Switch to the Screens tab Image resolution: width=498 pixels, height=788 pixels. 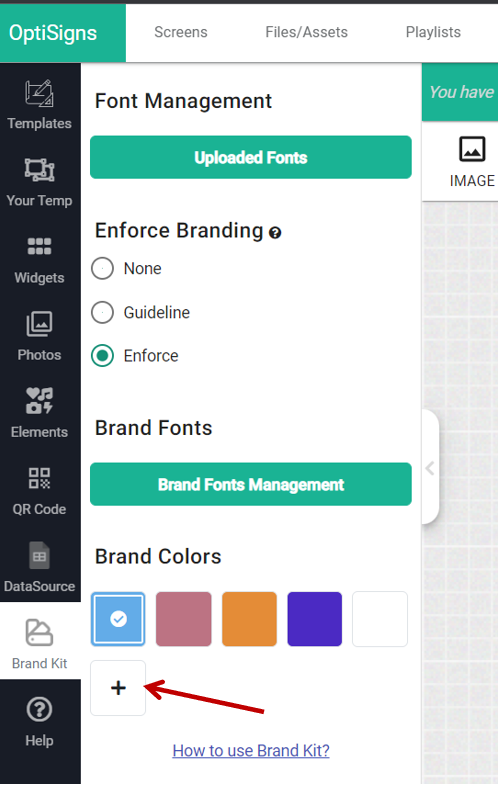pos(180,32)
